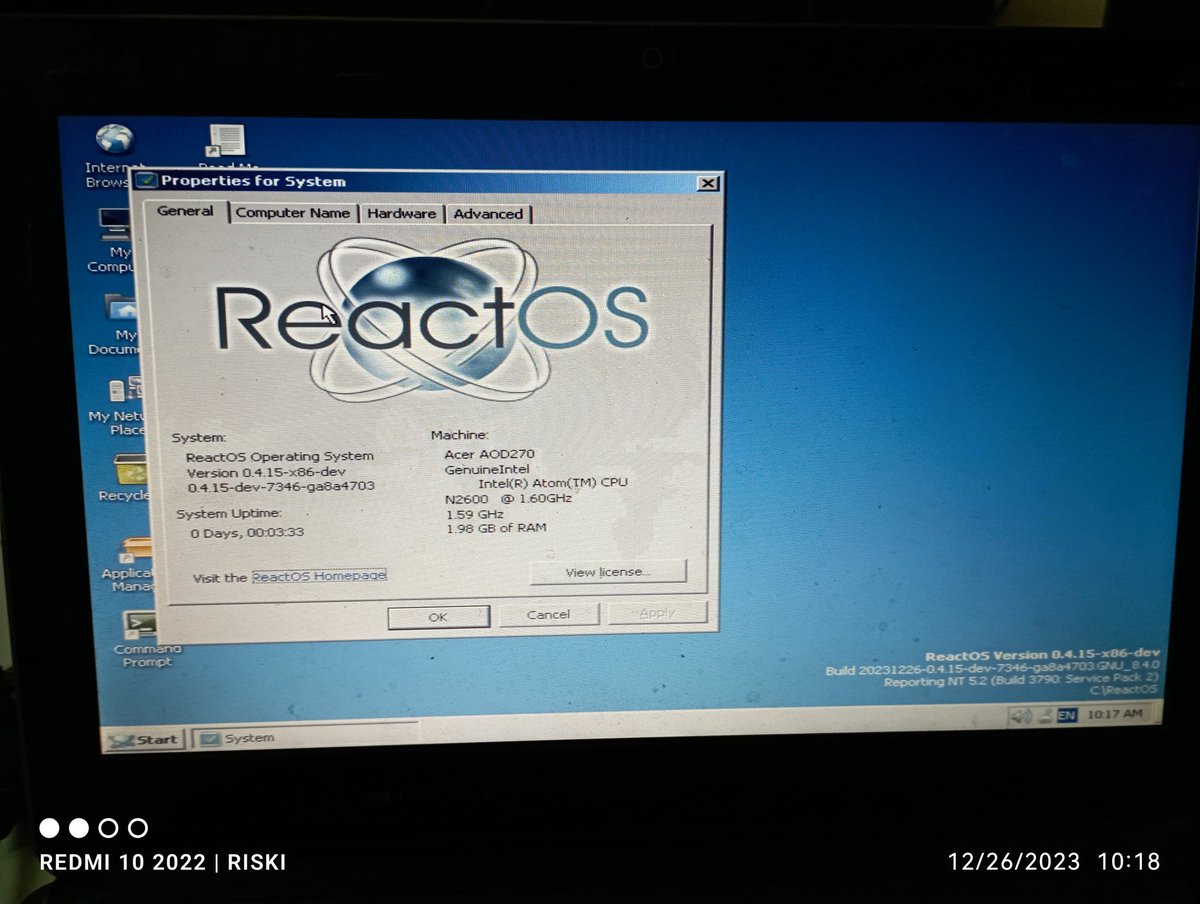
Task: Click the text 1.59 GHz
Action: [x=475, y=513]
